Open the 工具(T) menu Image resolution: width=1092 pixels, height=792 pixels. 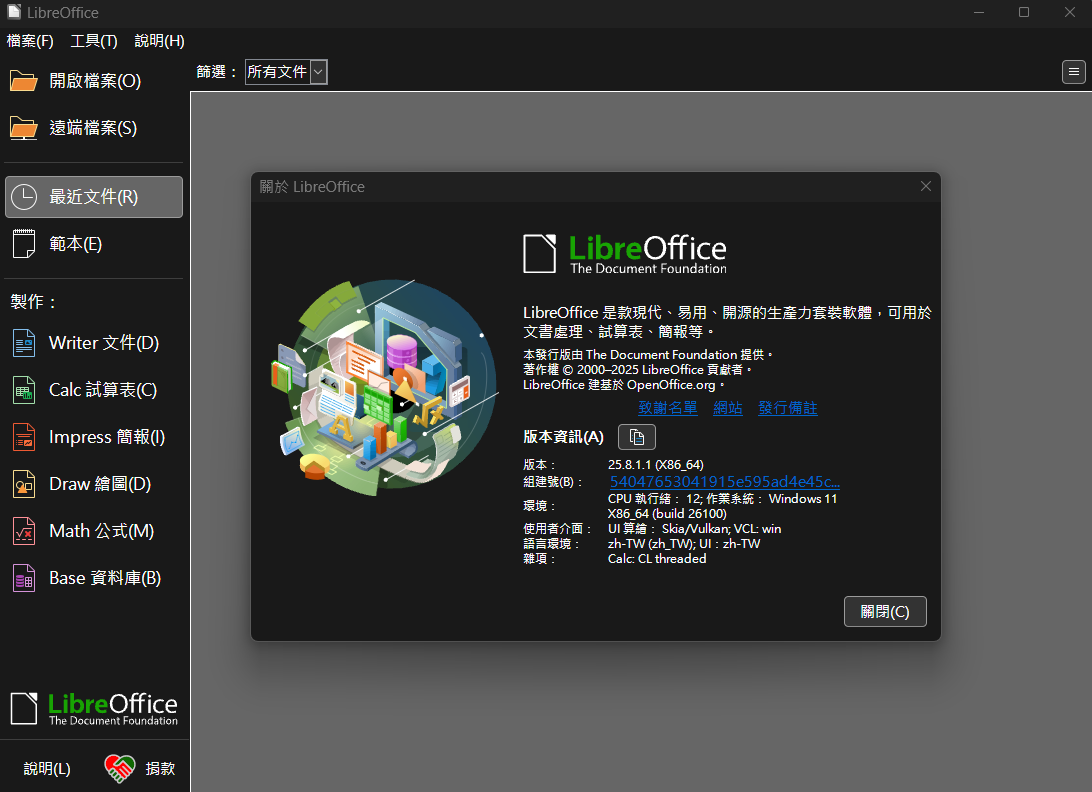click(x=94, y=41)
